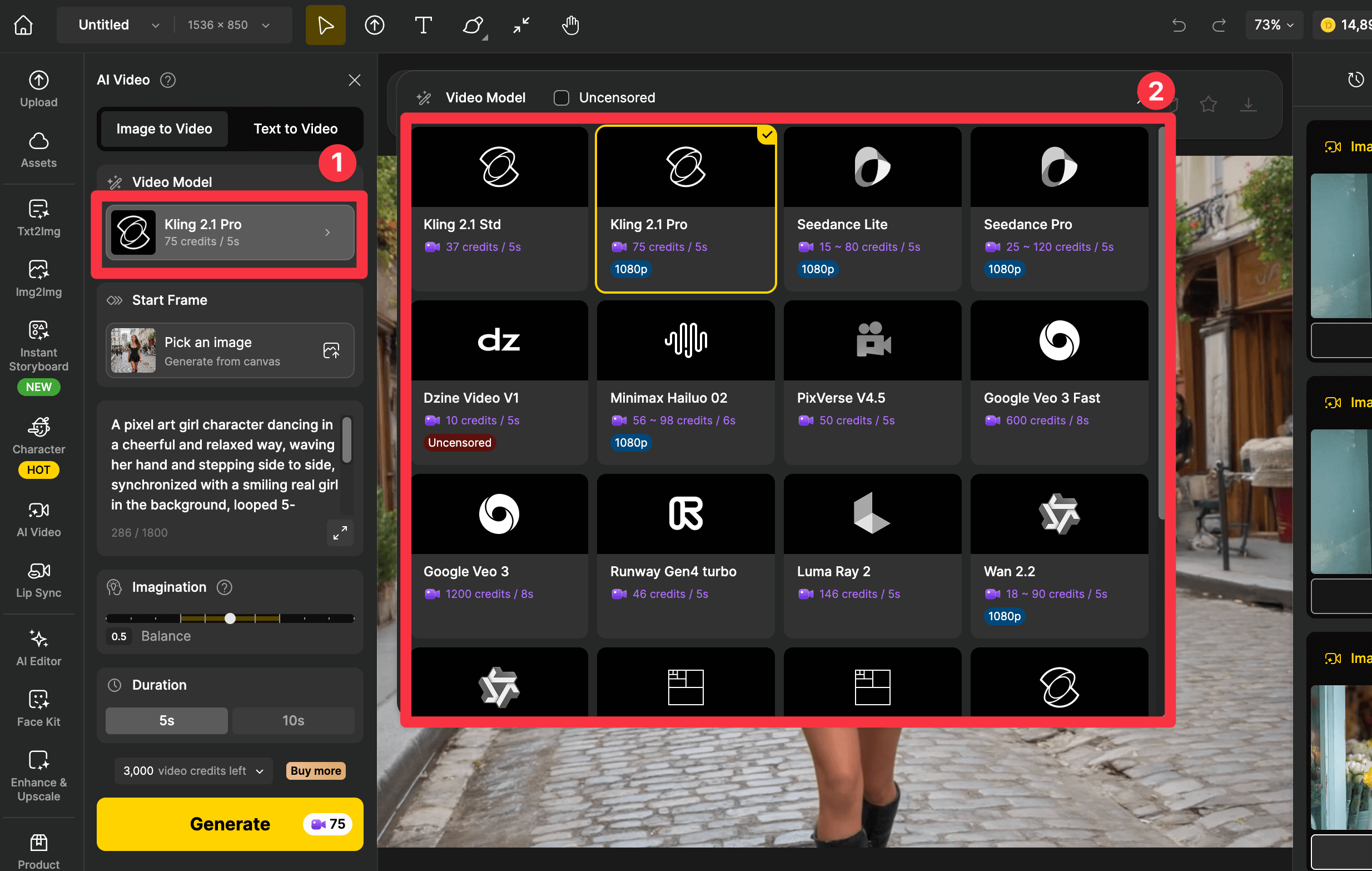The width and height of the screenshot is (1372, 871).
Task: Open the video credits left dropdown
Action: pos(193,771)
